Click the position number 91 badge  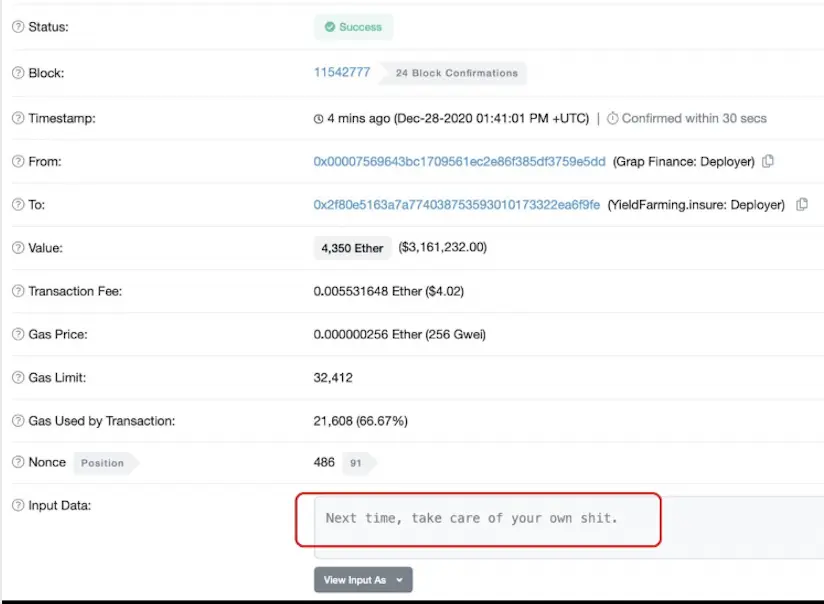coord(359,463)
